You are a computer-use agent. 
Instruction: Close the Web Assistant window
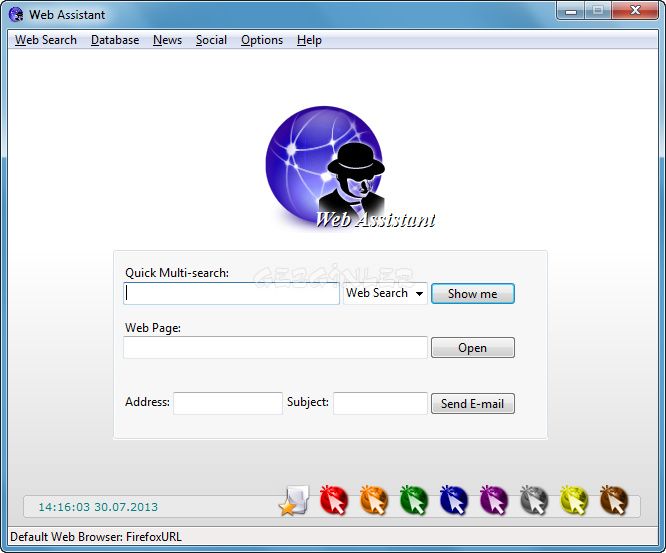[635, 11]
